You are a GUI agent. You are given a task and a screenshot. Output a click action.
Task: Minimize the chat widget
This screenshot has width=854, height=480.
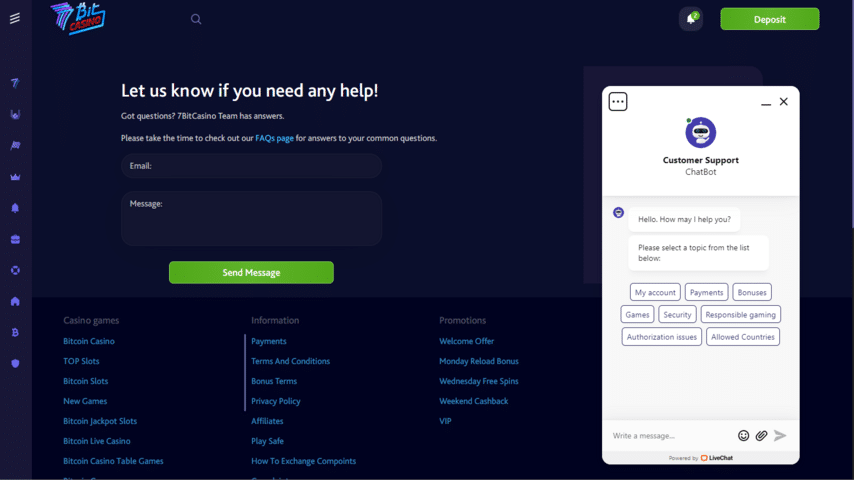(766, 102)
